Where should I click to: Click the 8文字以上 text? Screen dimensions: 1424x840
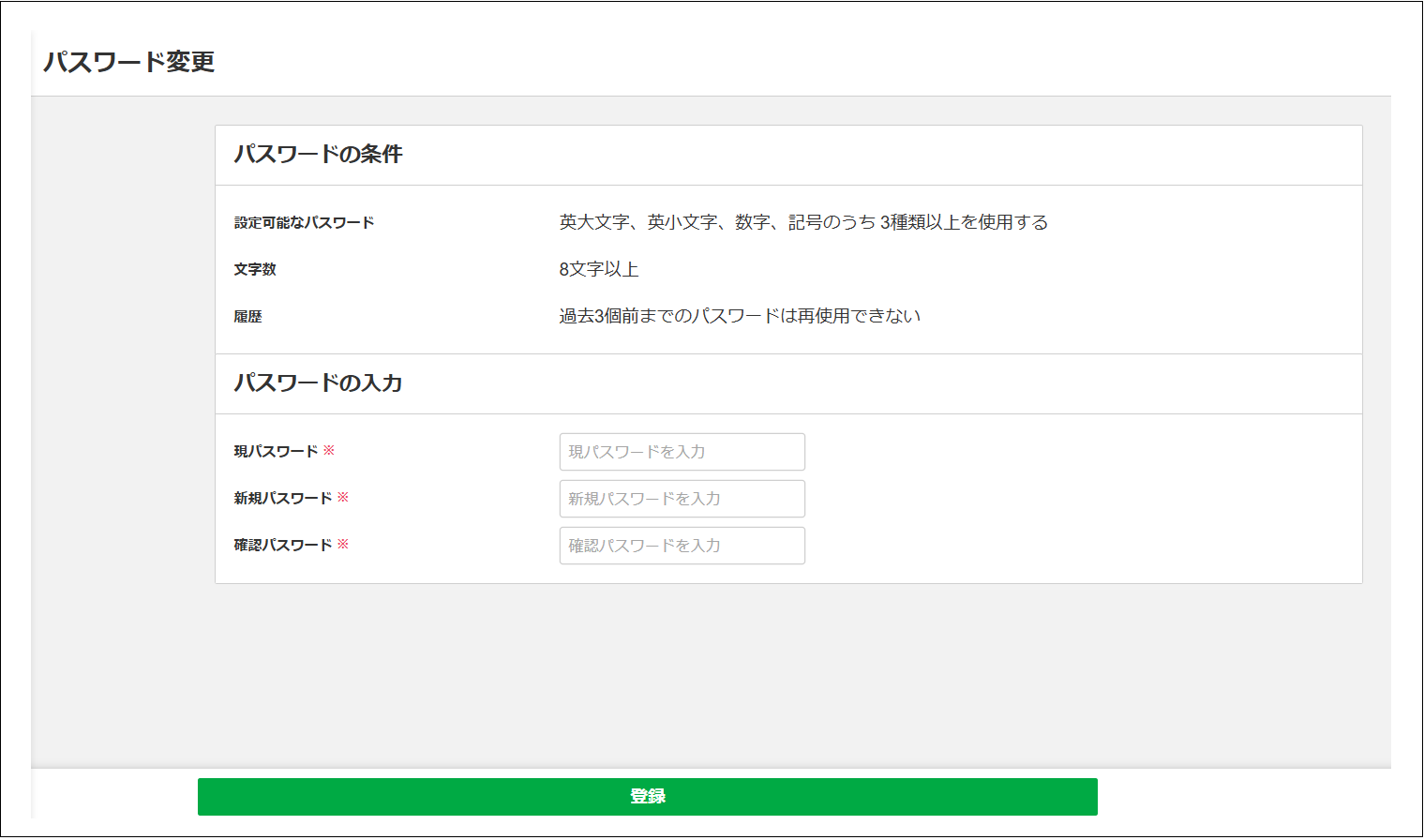click(x=599, y=270)
